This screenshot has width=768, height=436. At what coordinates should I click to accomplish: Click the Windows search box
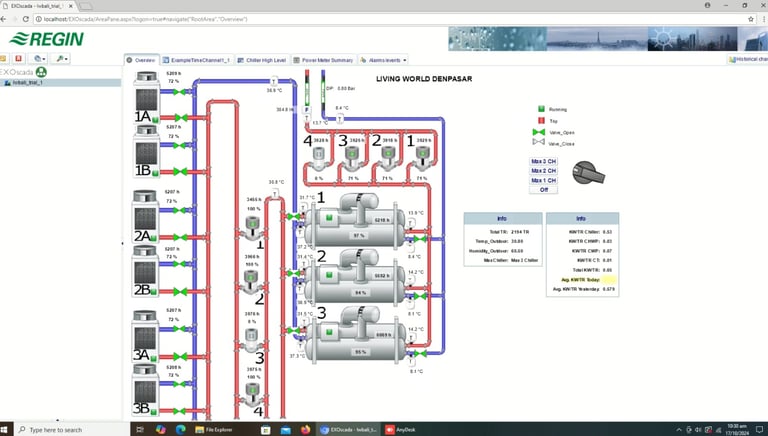pos(72,430)
